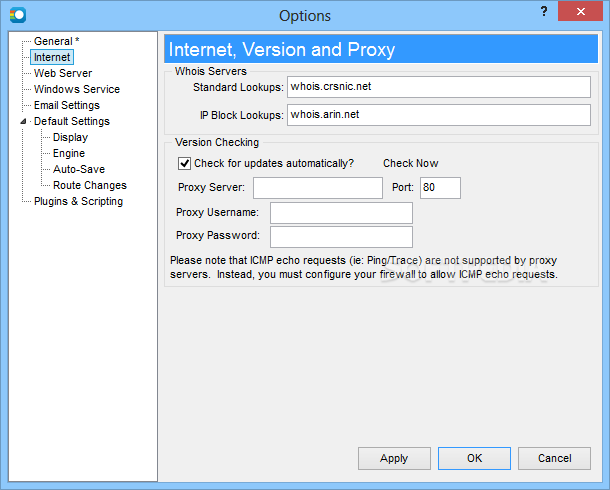Go to Email Settings page

click(67, 105)
